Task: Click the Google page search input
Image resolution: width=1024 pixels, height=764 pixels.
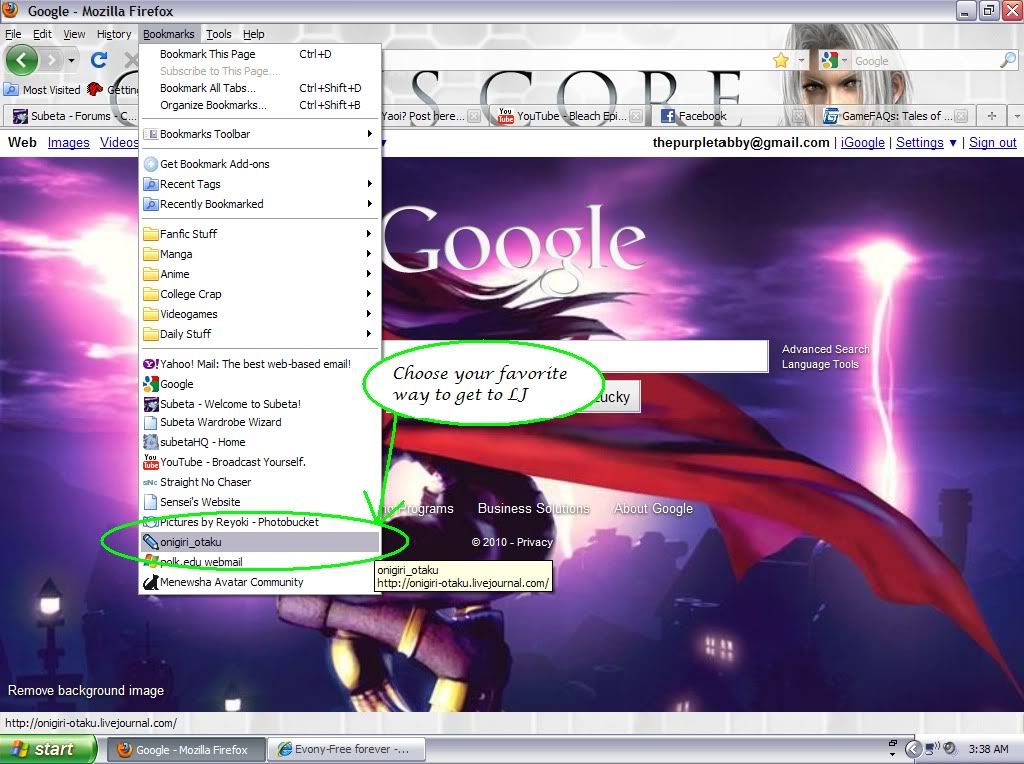Action: (575, 356)
